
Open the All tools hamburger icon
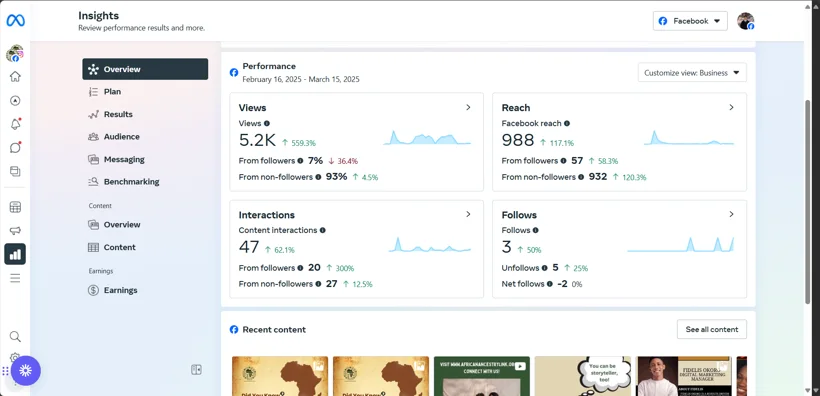tap(15, 278)
